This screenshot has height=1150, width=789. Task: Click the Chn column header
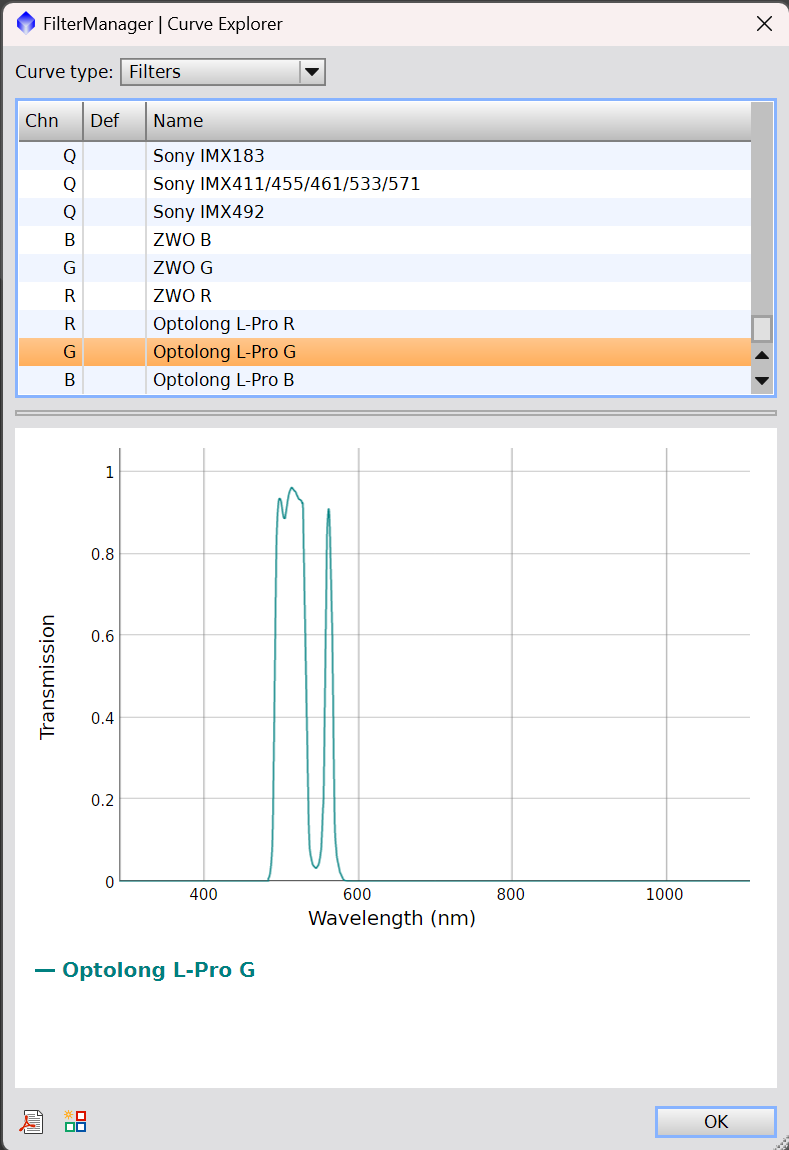[51, 121]
